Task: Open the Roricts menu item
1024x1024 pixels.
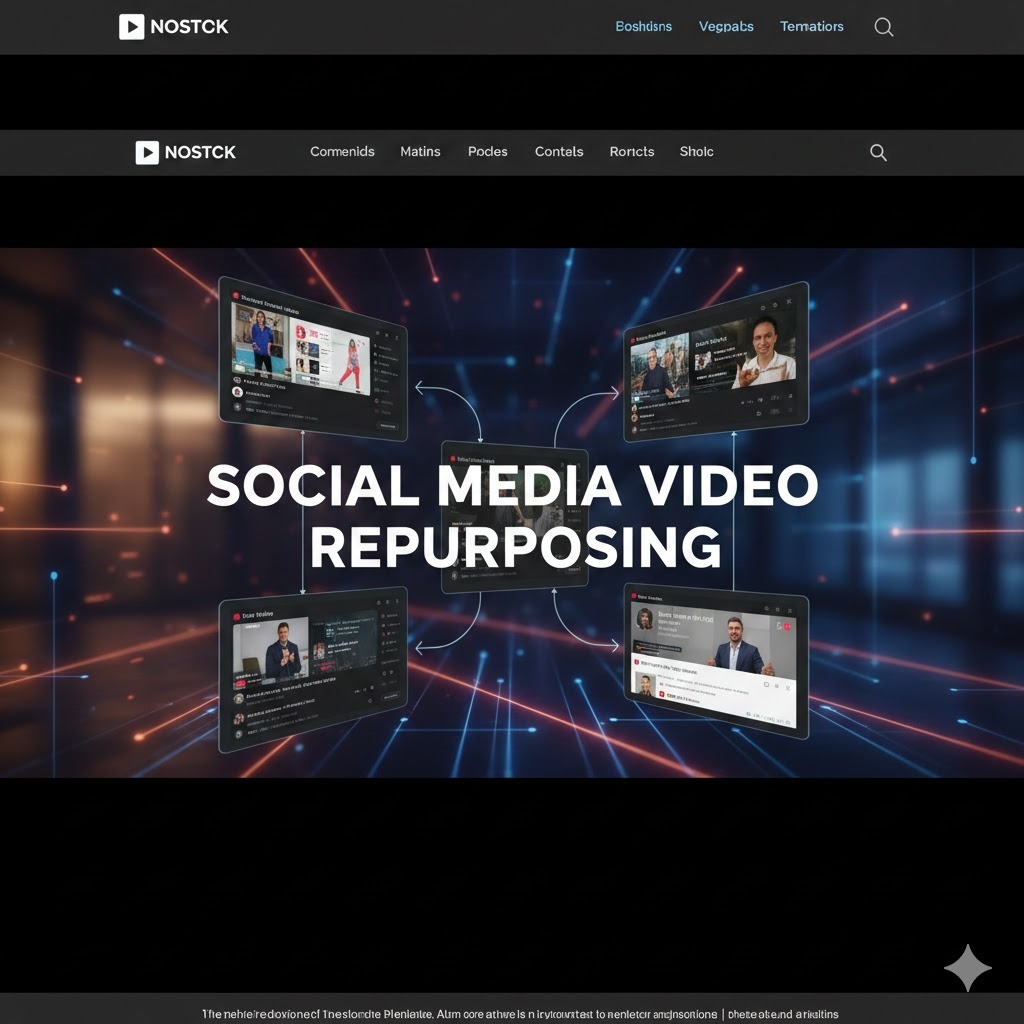Action: point(631,152)
